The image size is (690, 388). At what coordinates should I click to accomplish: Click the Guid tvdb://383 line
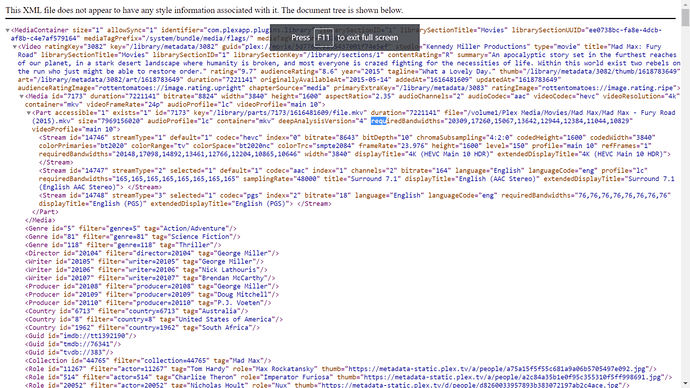coord(69,352)
